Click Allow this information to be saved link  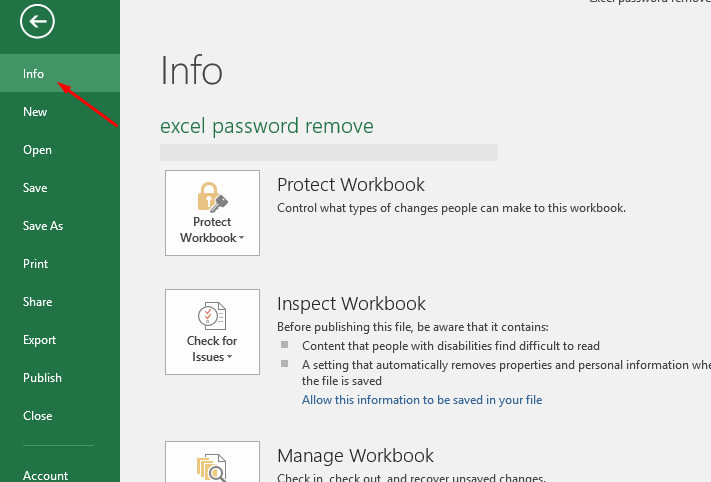pos(421,400)
